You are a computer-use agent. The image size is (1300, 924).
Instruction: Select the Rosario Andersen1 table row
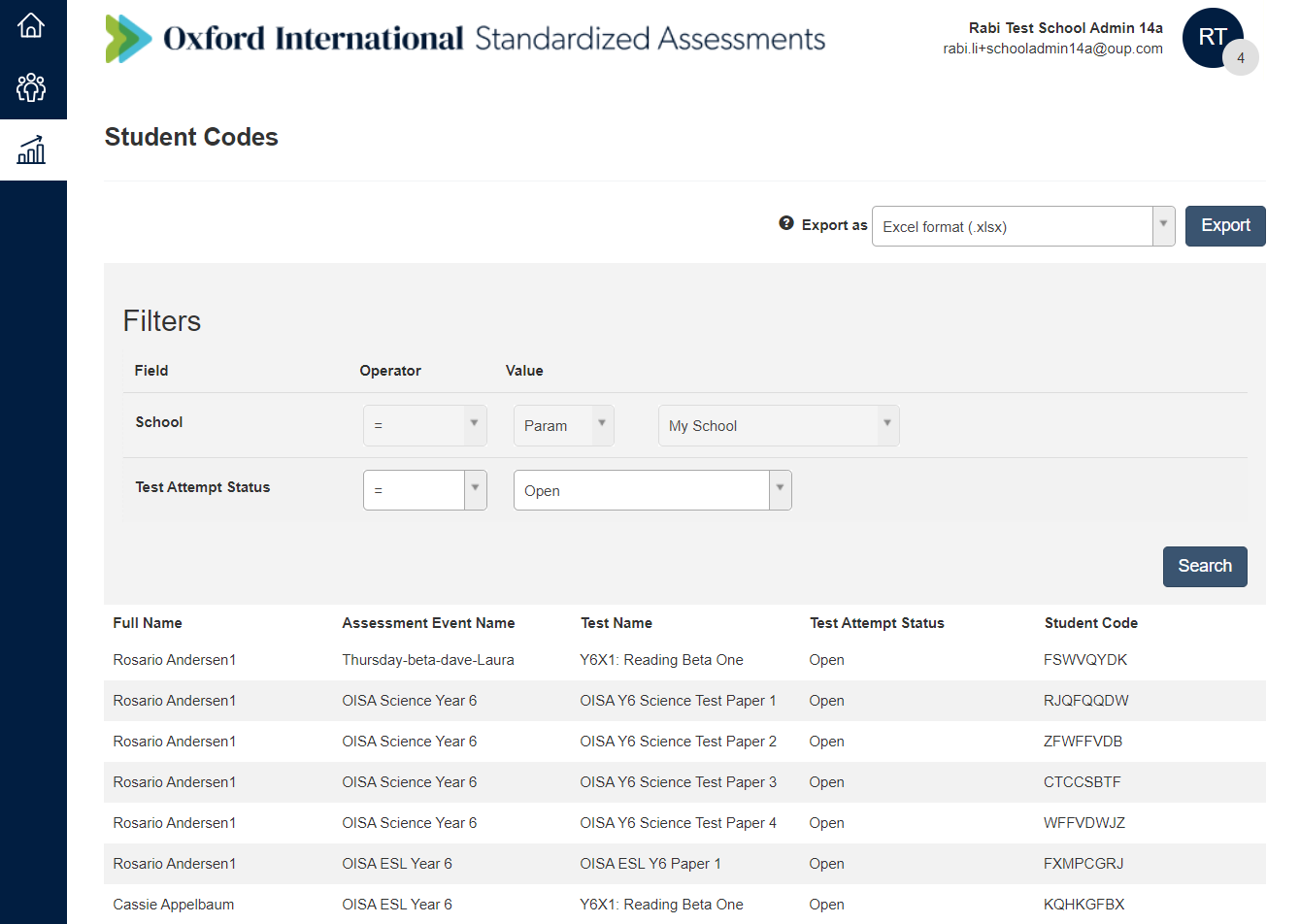175,659
